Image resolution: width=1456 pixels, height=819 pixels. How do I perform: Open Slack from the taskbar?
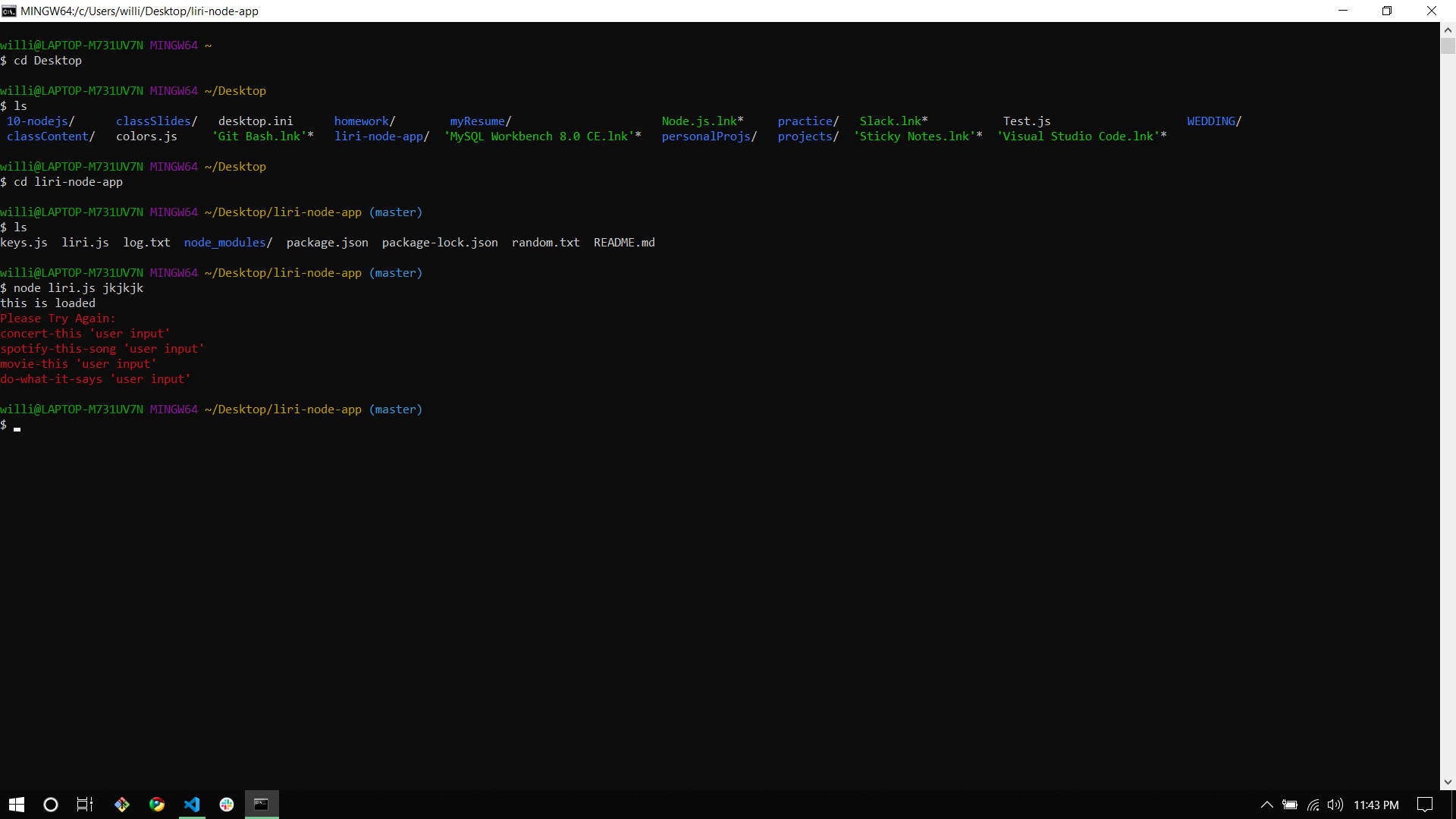point(227,805)
